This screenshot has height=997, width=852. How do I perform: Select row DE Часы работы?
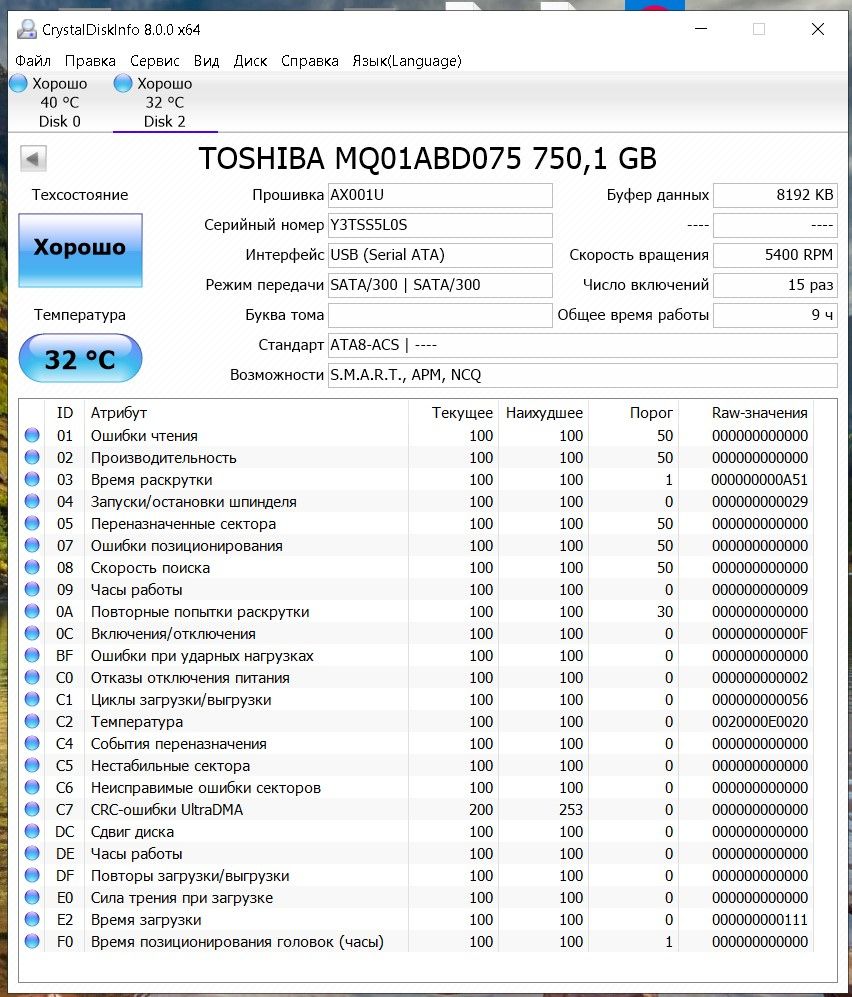[x=416, y=853]
